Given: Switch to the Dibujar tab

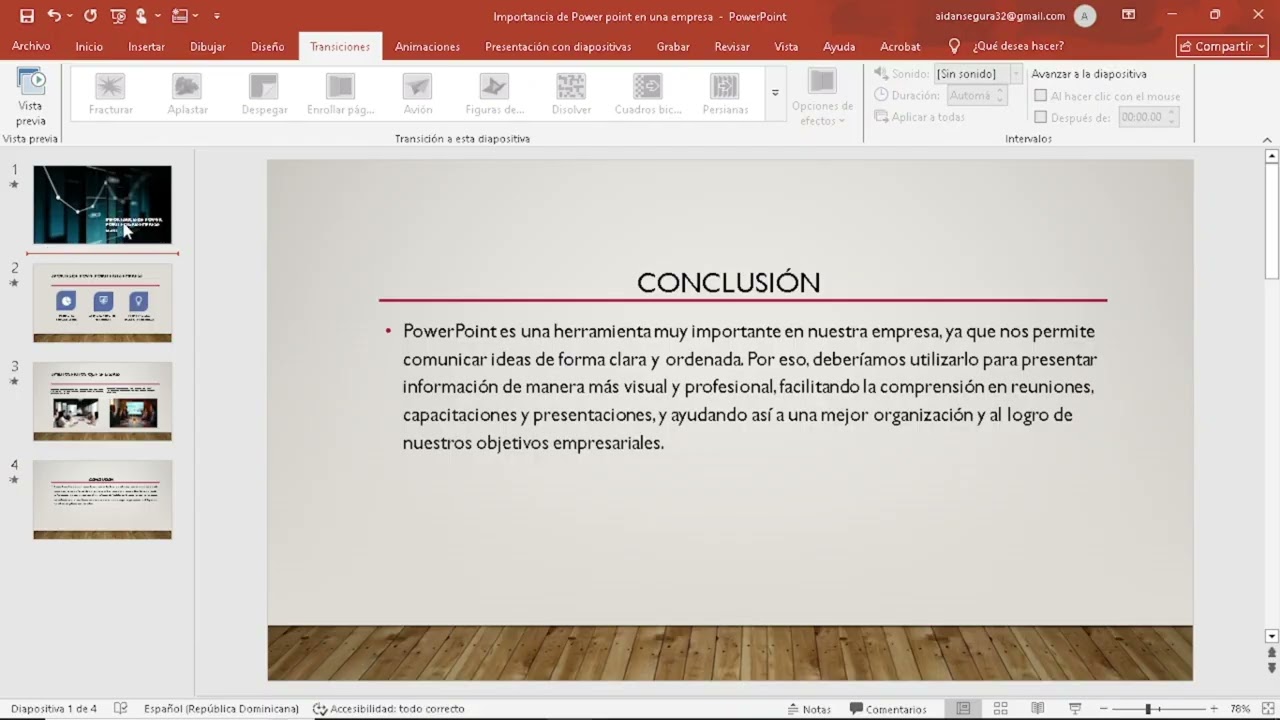Looking at the screenshot, I should click(x=208, y=46).
